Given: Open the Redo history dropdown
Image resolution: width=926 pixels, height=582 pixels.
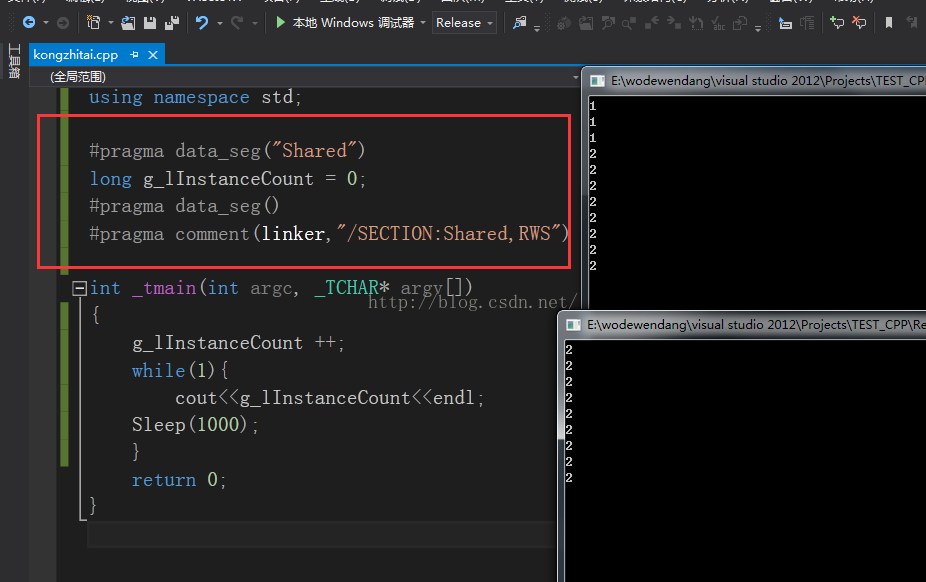Looking at the screenshot, I should coord(255,23).
